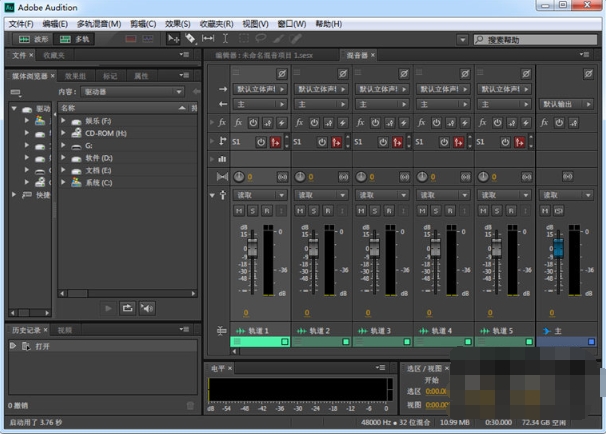
Task: Open track 1 读取 automation mode dropdown
Action: pyautogui.click(x=260, y=195)
